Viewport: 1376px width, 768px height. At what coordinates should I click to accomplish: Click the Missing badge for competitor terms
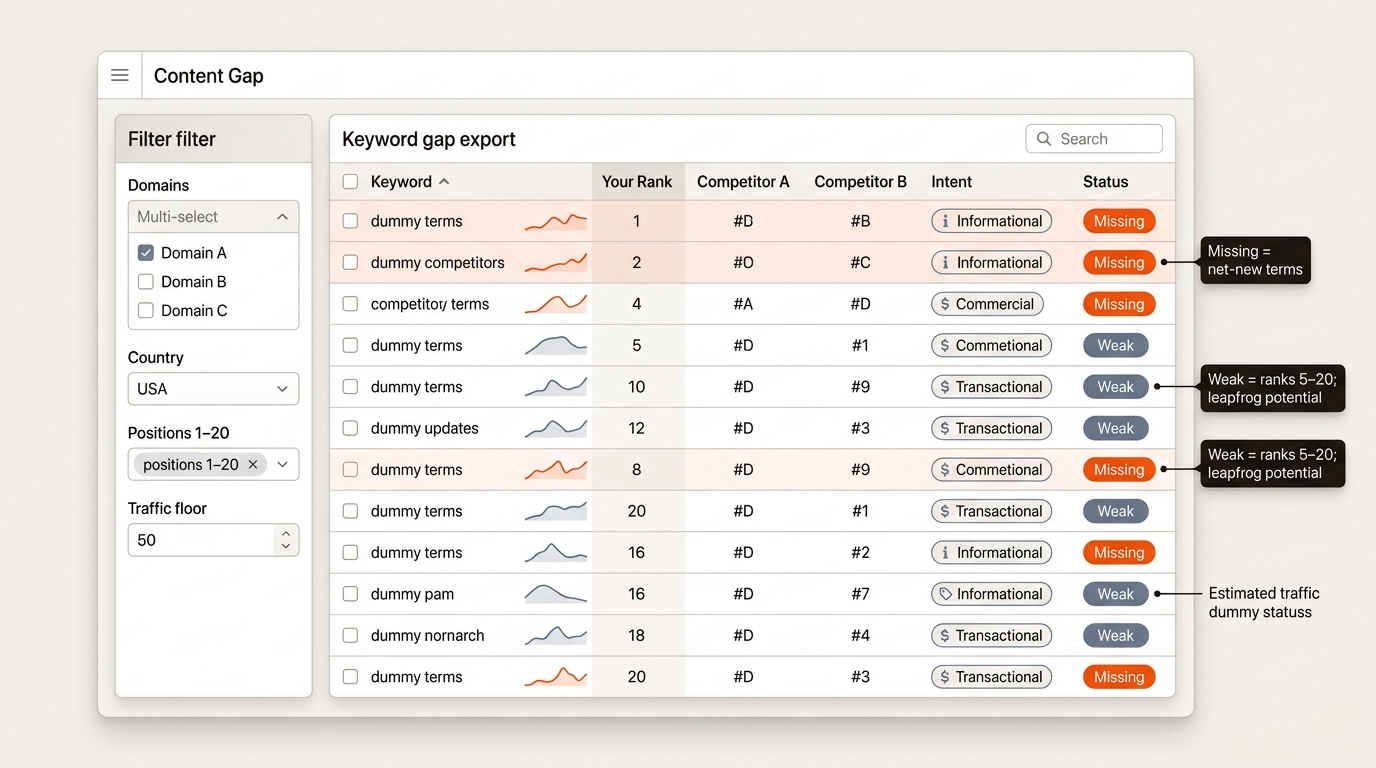coord(1119,304)
